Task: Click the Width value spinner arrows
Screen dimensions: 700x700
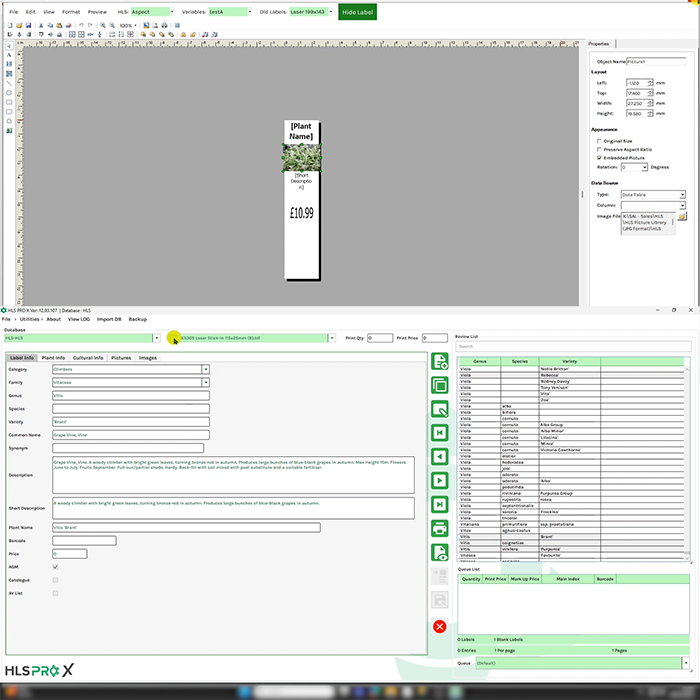Action: 650,104
